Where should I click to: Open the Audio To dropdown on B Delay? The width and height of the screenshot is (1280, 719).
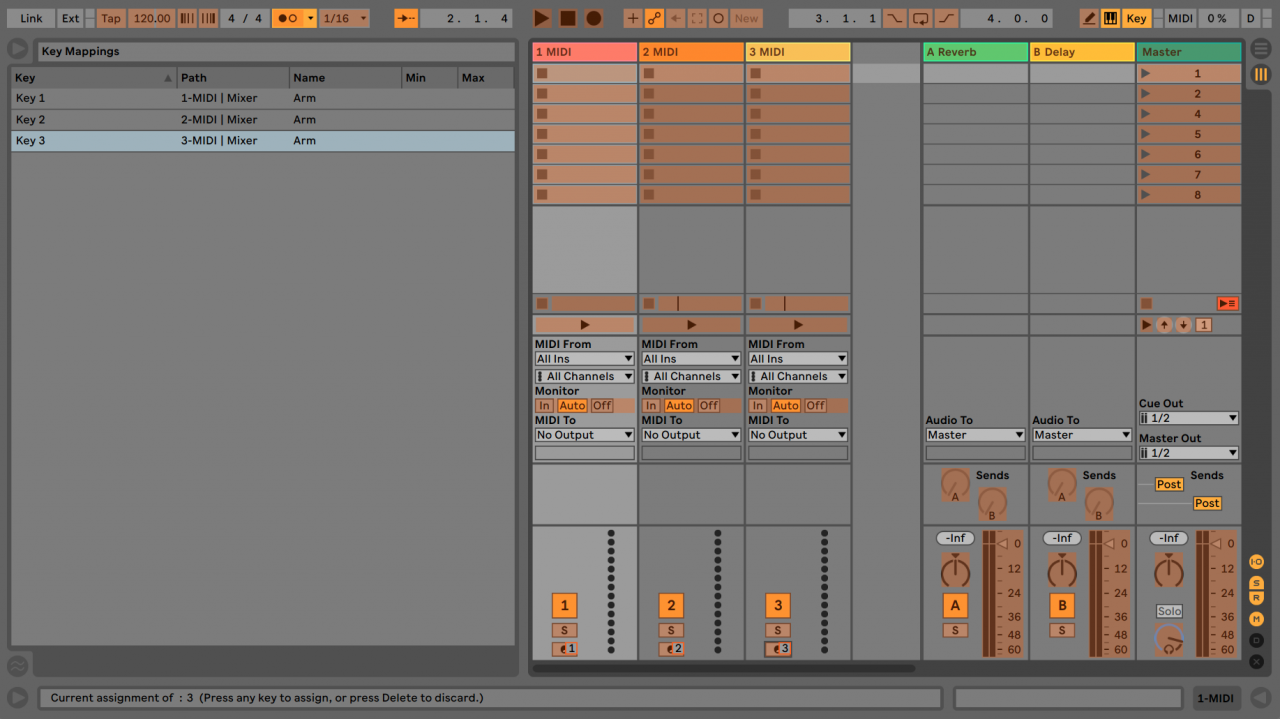(x=1081, y=434)
